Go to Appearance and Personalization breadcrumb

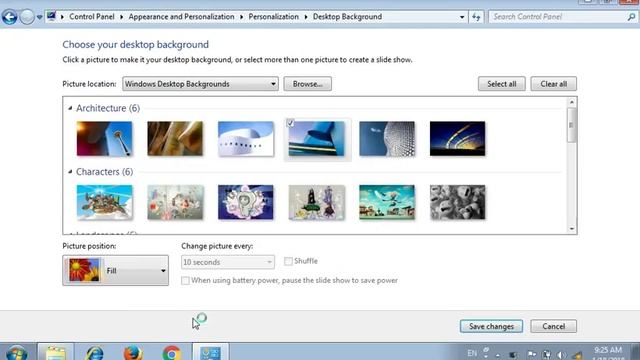coord(181,17)
